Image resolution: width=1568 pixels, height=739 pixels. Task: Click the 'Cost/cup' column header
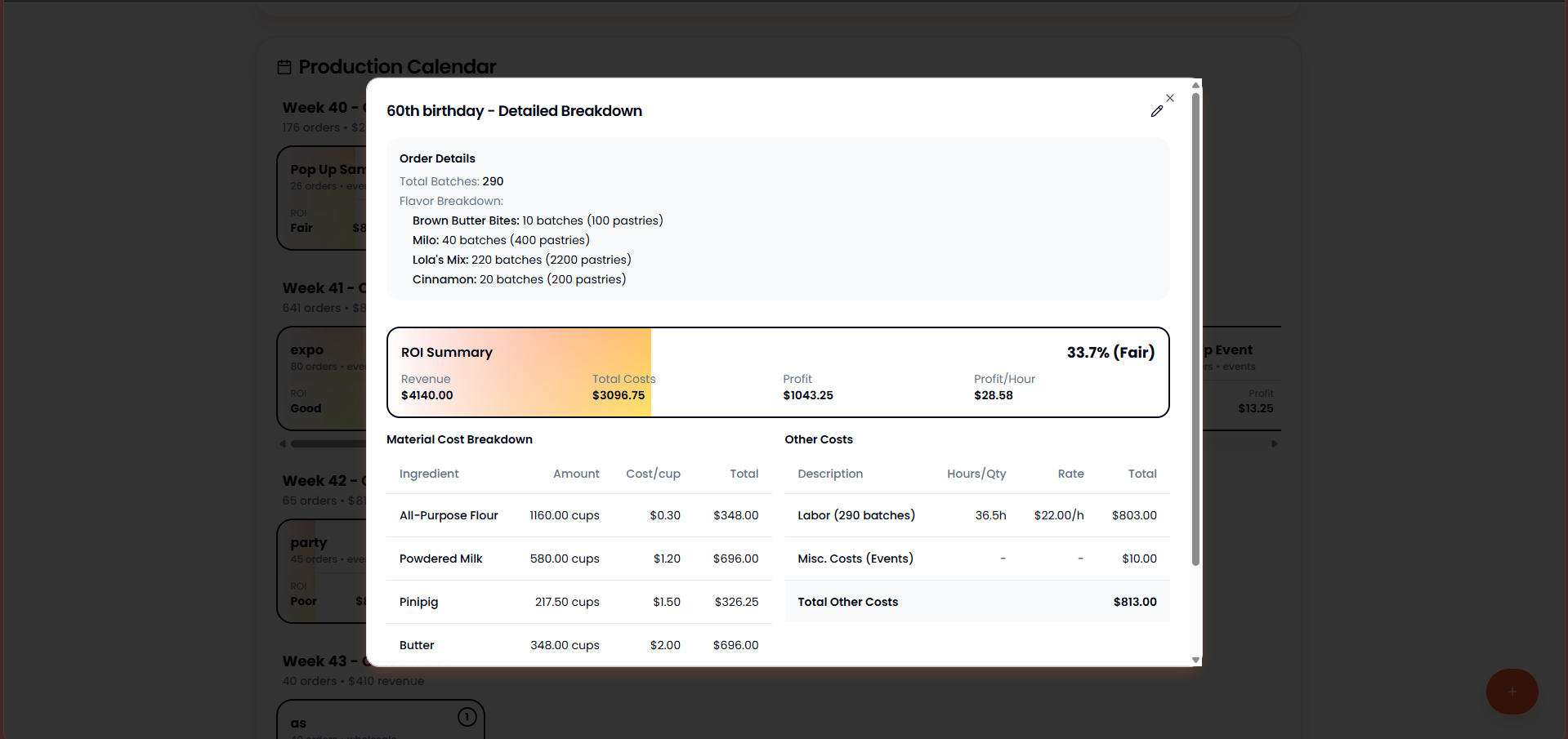[653, 474]
